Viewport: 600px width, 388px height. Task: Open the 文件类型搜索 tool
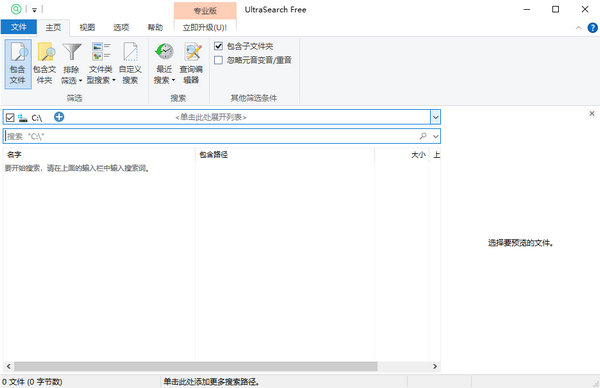101,64
